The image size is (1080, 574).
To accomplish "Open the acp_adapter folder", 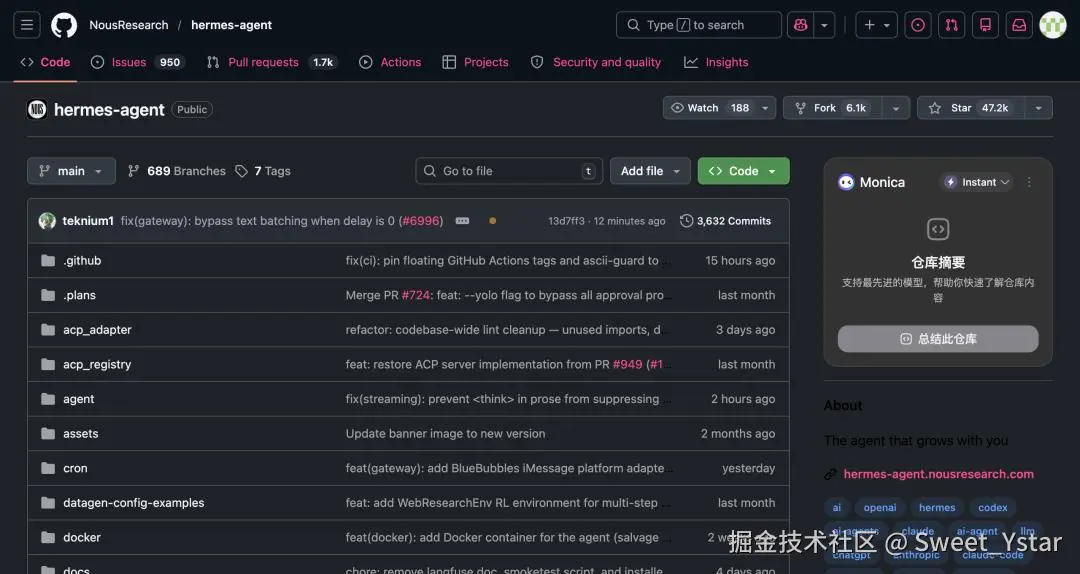I will [x=97, y=329].
